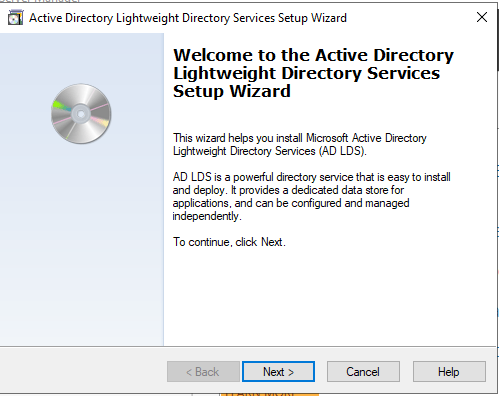Click the Next > button to continue
The height and width of the screenshot is (396, 499).
278,371
